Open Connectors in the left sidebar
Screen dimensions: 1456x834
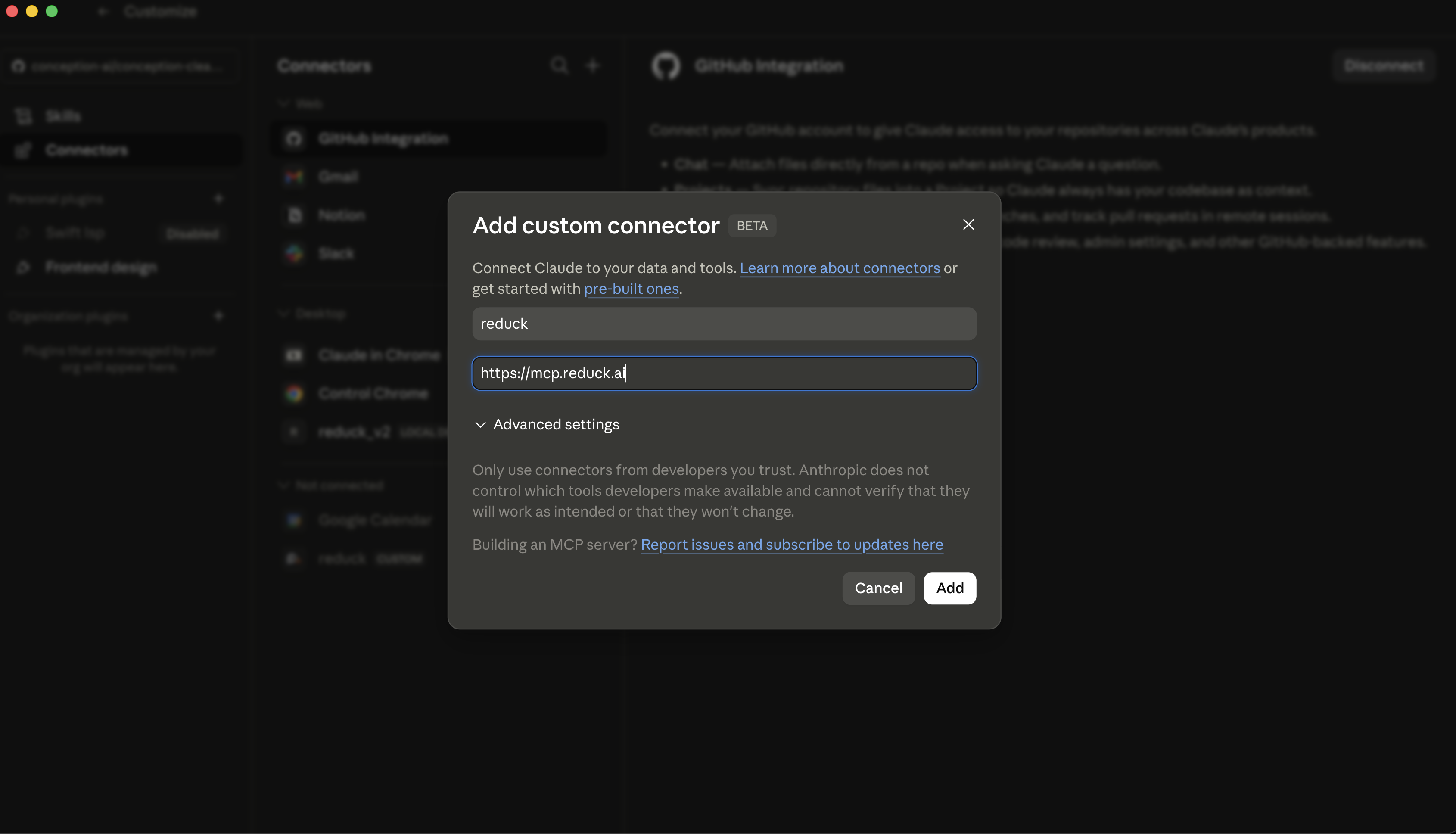(120, 150)
